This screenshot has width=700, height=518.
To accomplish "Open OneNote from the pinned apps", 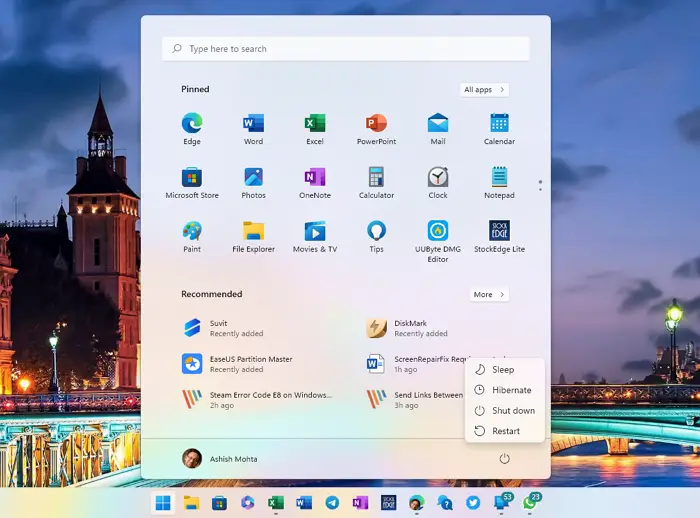I will 315,183.
